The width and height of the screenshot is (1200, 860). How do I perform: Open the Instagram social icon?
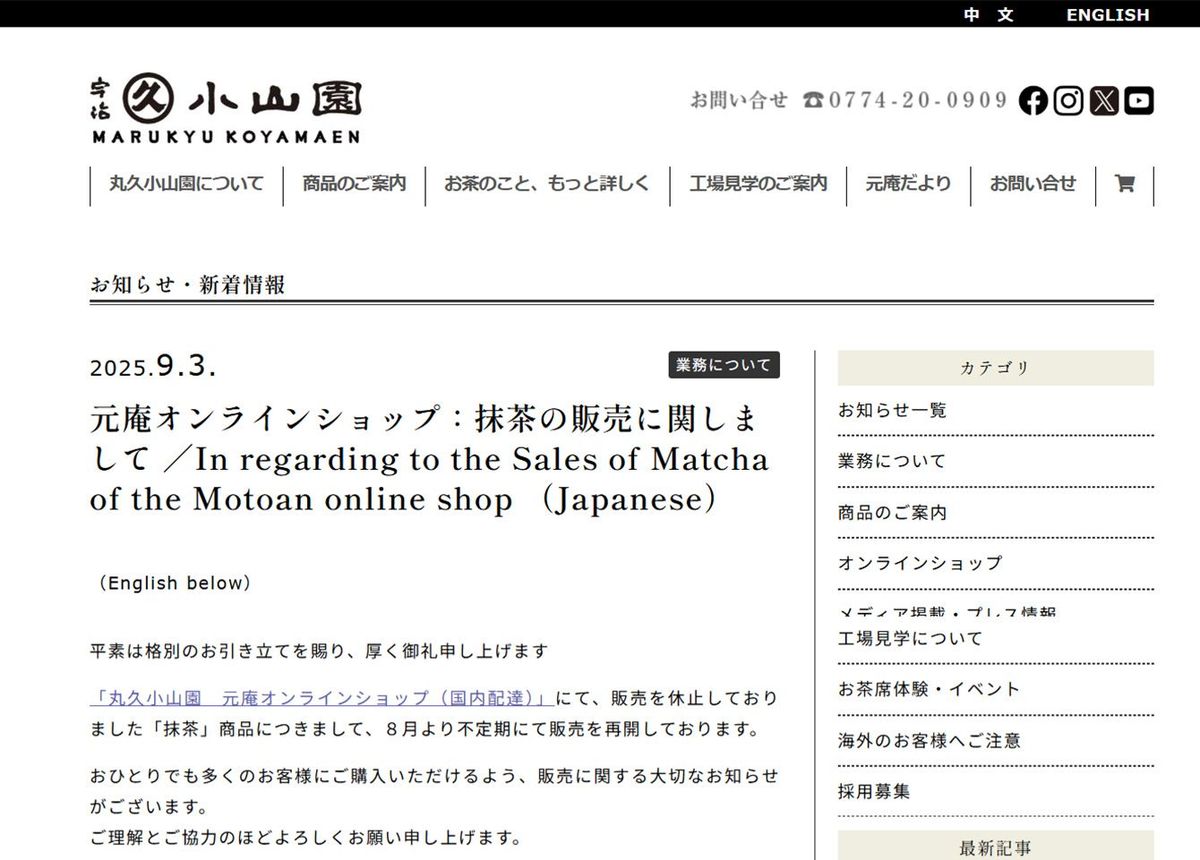point(1068,101)
